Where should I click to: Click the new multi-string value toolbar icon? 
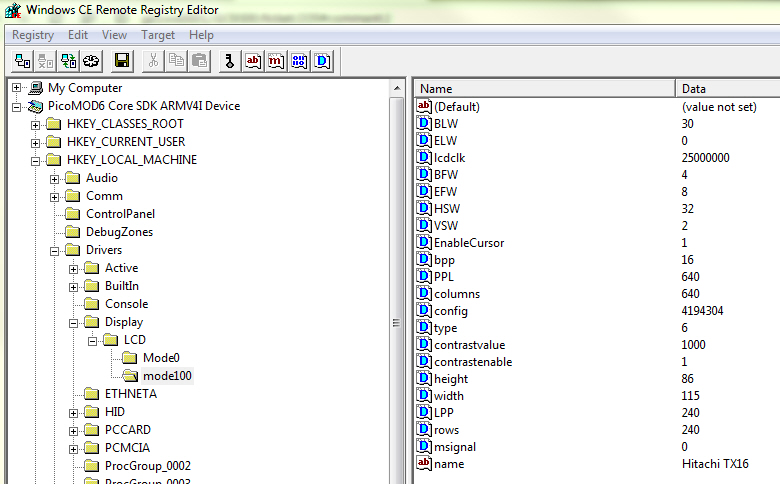point(276,61)
